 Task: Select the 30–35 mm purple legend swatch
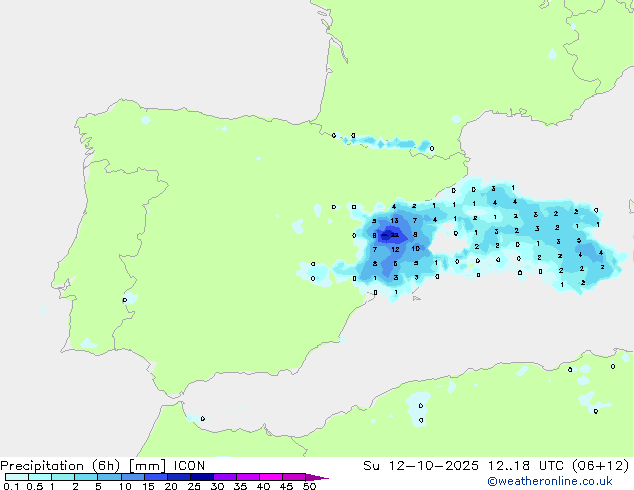(225, 477)
